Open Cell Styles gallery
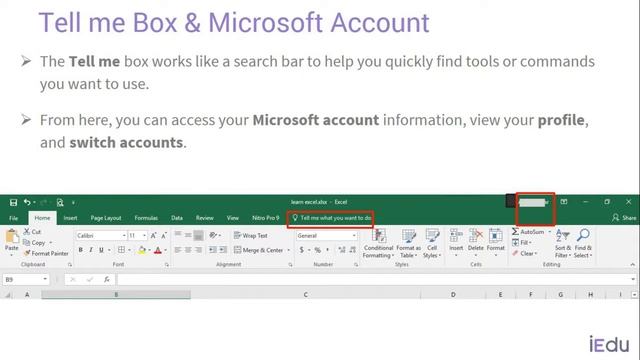640x360 pixels. click(432, 244)
